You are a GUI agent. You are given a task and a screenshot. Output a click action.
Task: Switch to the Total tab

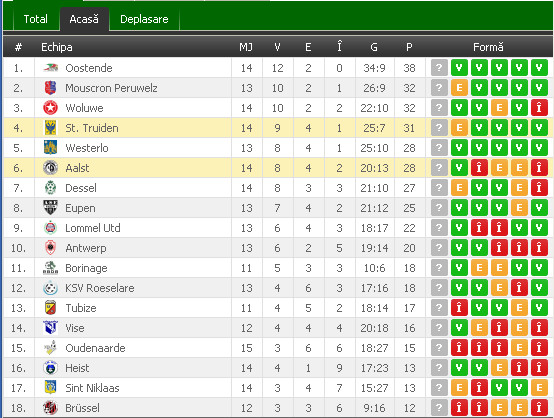35,19
